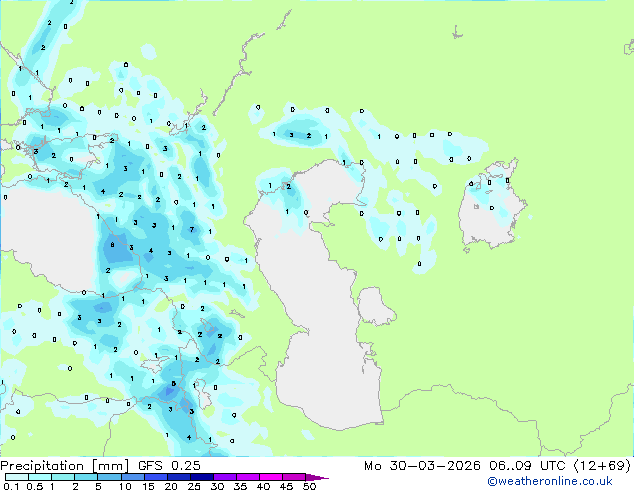The image size is (634, 490).
Task: Choose the 20–25 mm legend swatch
Action: tap(178, 477)
